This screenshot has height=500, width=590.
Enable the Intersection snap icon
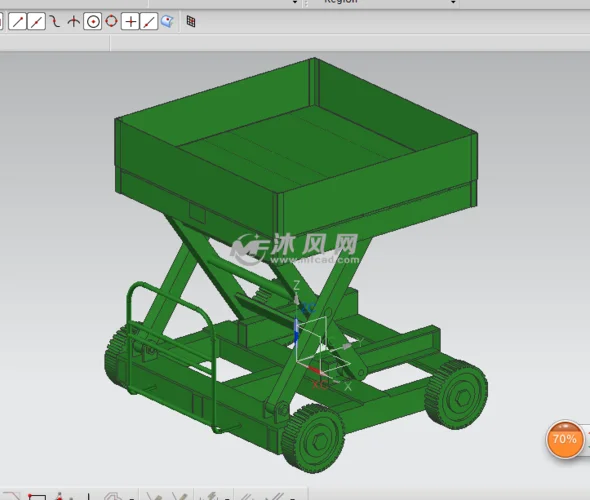point(74,21)
